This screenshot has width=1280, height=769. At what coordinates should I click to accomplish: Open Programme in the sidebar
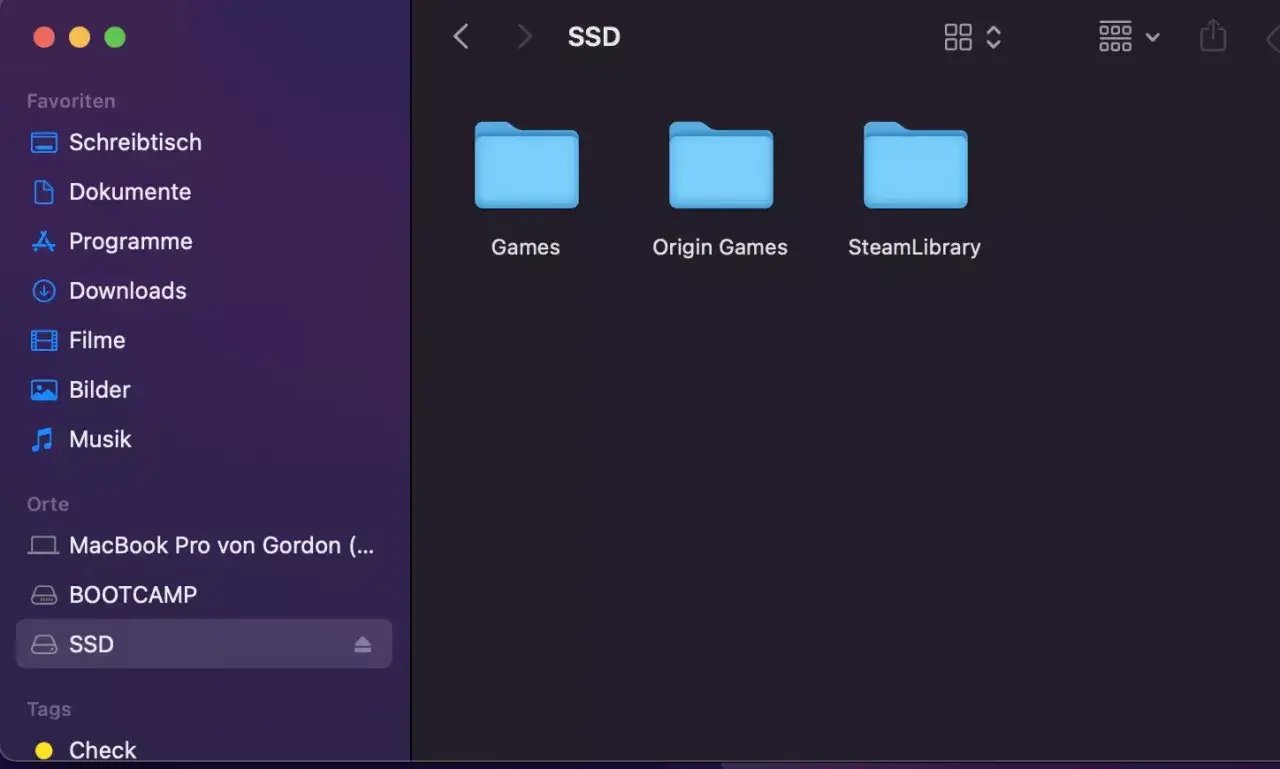coord(204,241)
